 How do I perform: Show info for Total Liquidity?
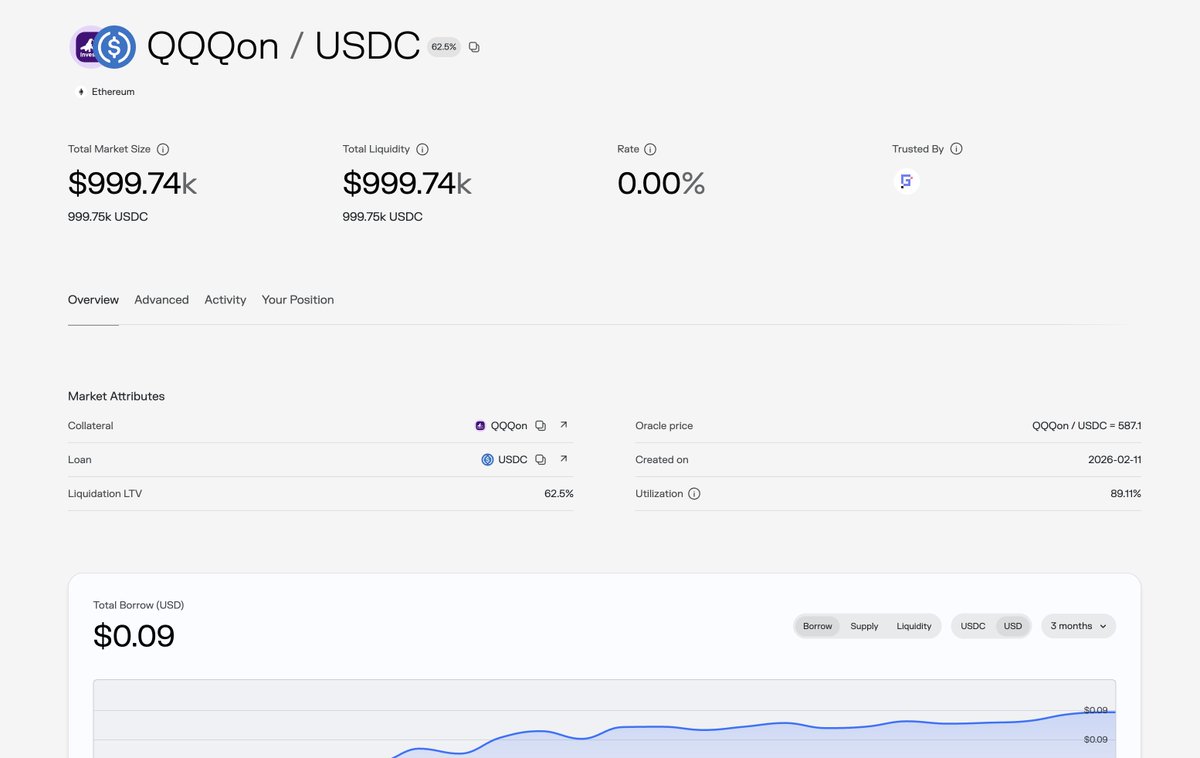tap(422, 149)
